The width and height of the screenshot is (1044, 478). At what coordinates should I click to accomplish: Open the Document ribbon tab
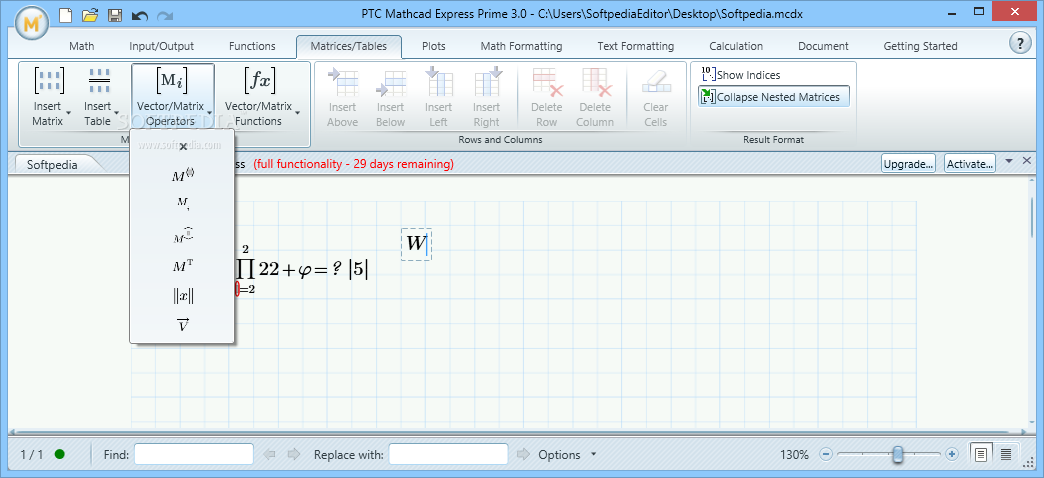[x=823, y=46]
